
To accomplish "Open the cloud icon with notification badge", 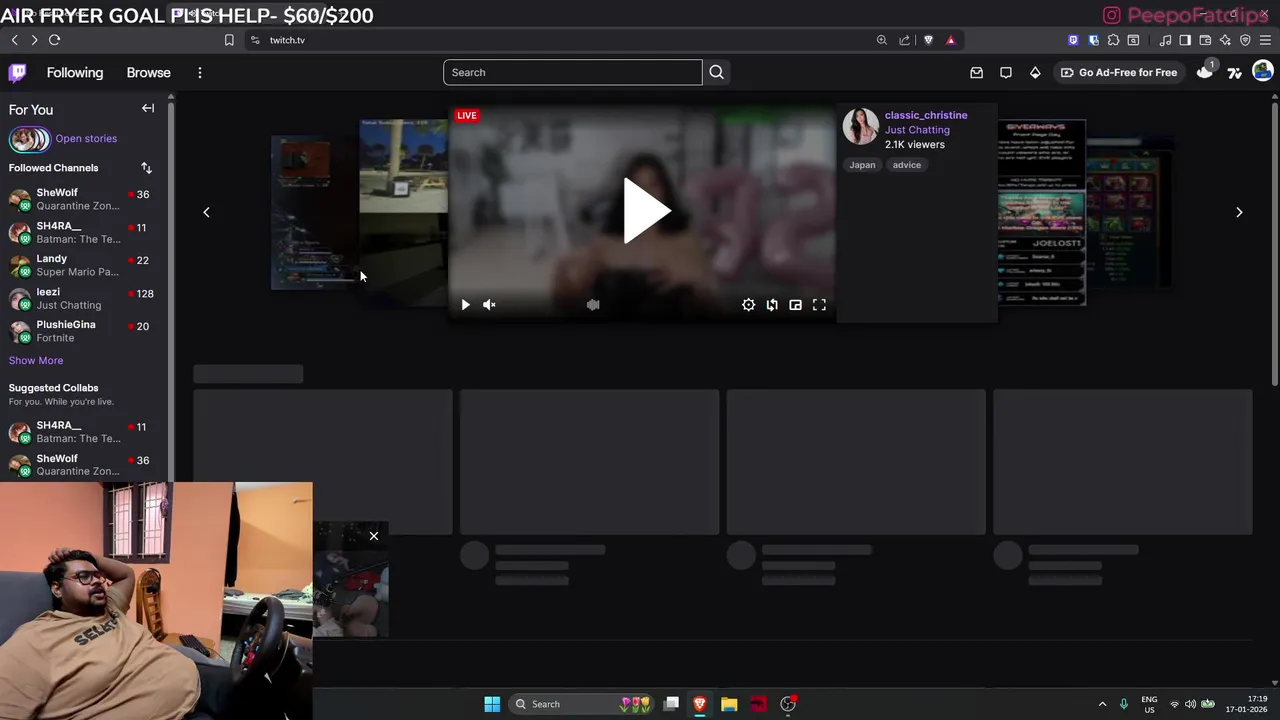I will tap(1205, 71).
